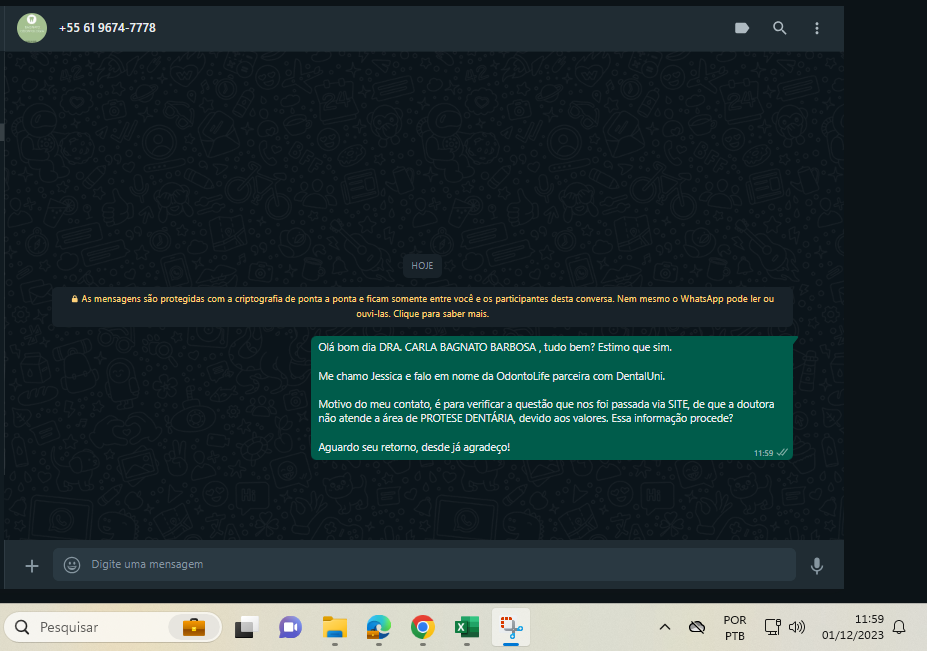The width and height of the screenshot is (927, 651).
Task: Open the chat options three-dot menu
Action: [x=817, y=28]
